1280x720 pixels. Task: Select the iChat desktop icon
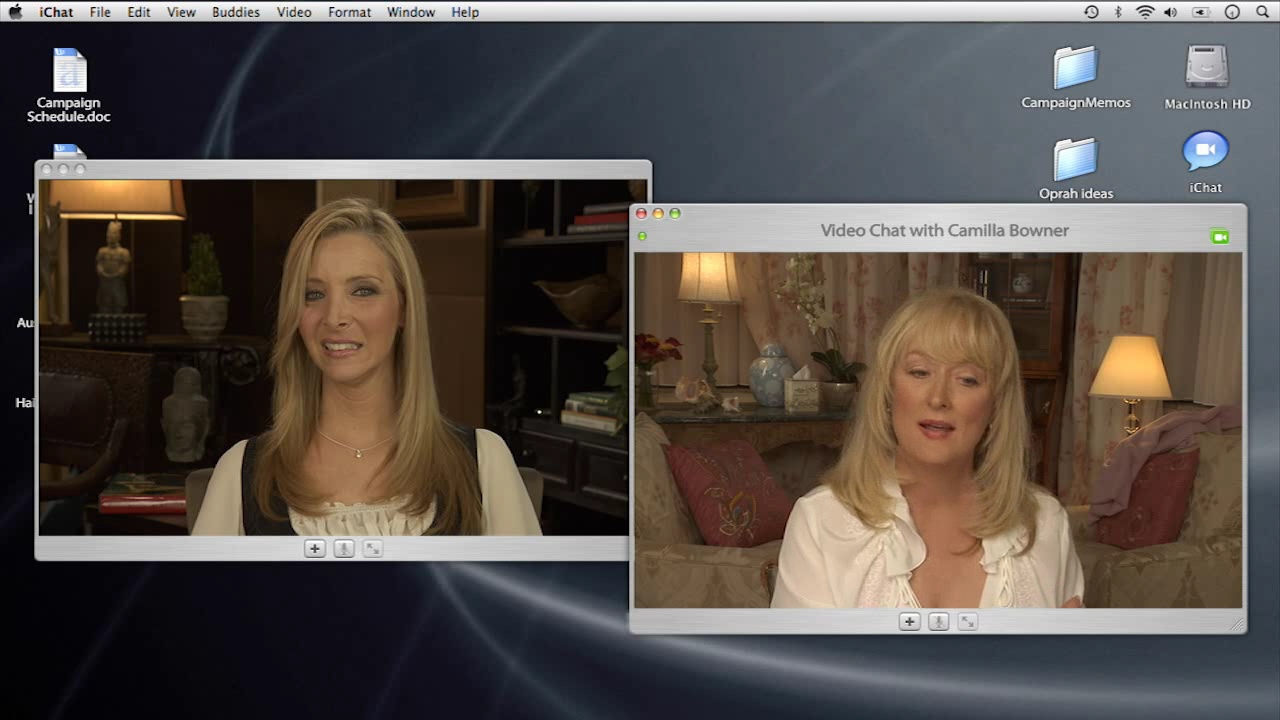1205,162
